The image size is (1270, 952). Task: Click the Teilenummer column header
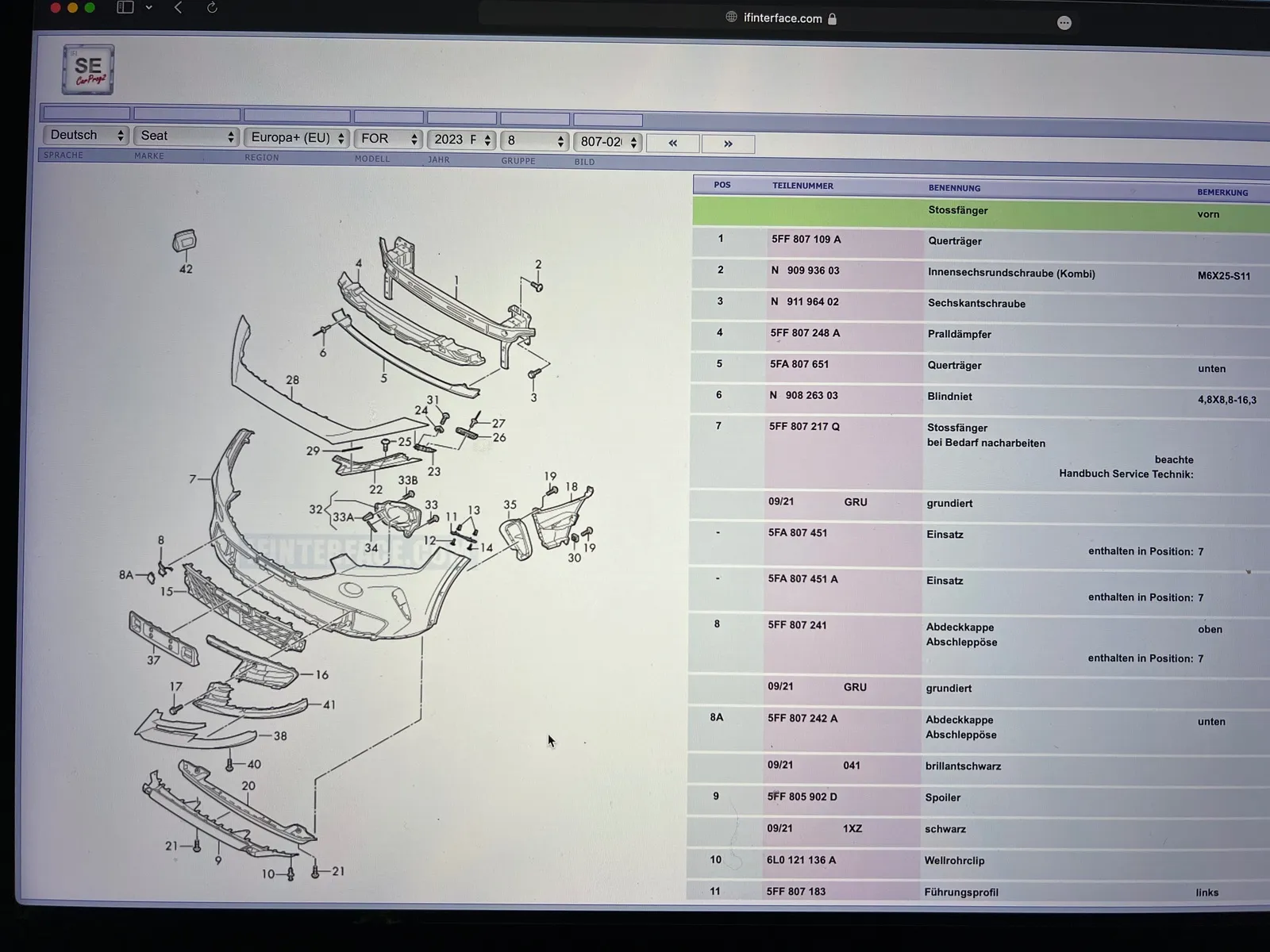tap(802, 186)
